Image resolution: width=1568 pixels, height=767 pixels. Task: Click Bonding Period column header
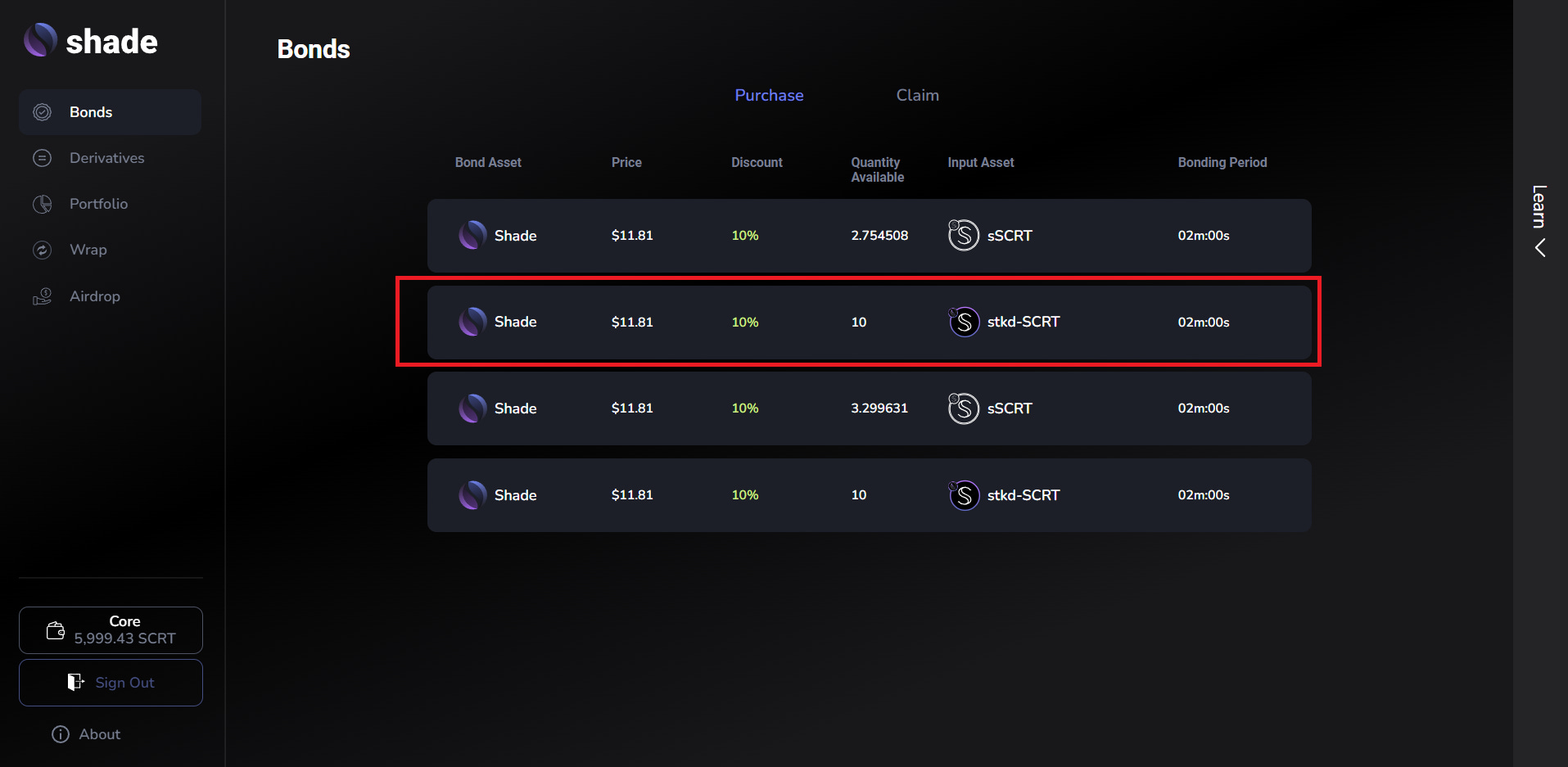coord(1222,162)
